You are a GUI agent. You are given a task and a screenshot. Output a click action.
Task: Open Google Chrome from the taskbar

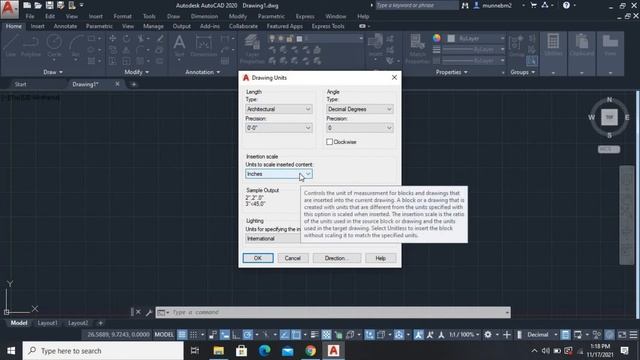310,351
